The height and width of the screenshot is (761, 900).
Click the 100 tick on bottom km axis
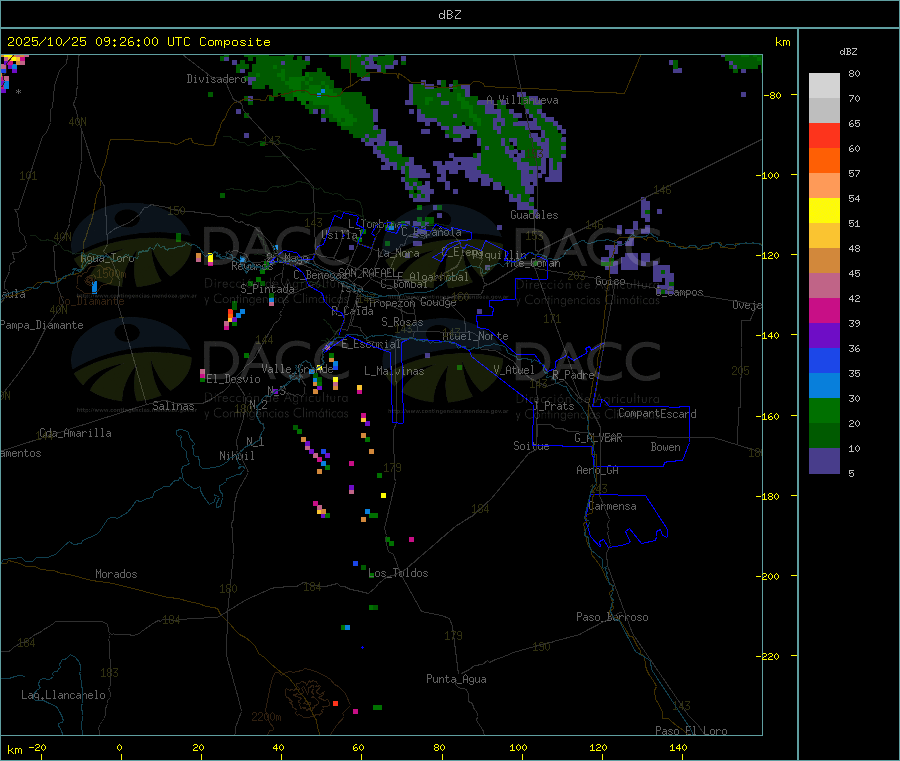[518, 747]
